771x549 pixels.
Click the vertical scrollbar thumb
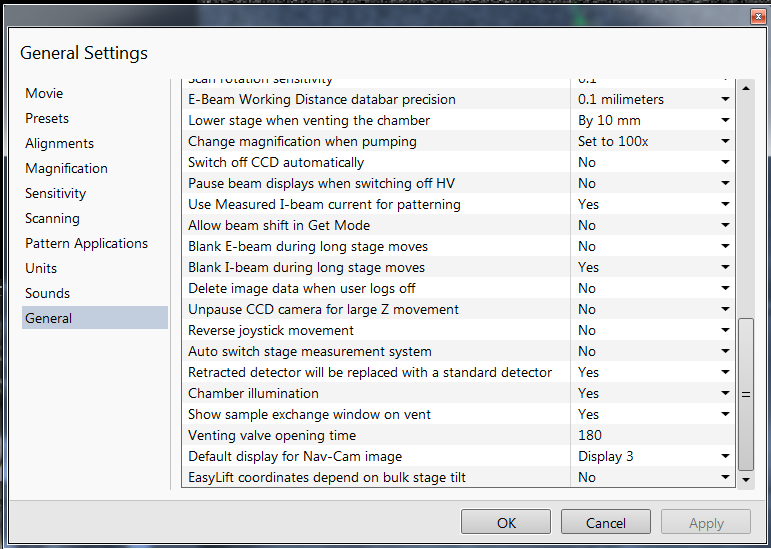[746, 395]
